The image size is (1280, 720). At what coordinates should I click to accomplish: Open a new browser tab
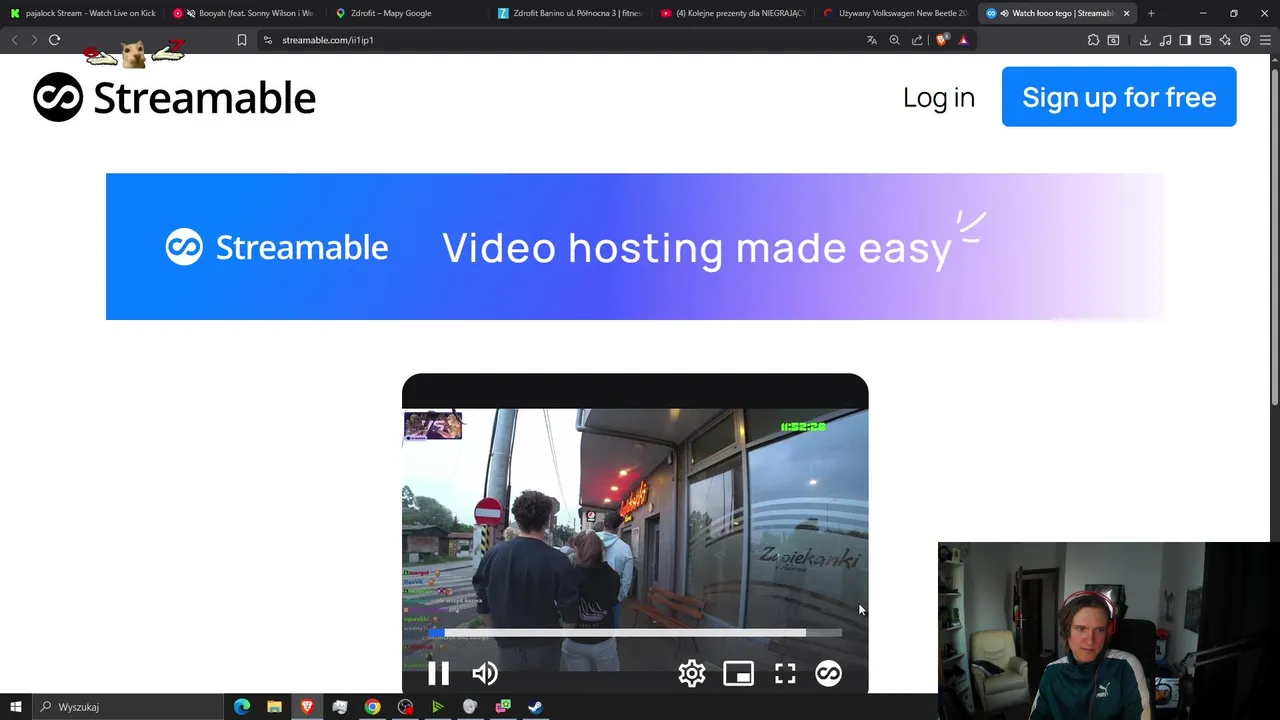tap(1151, 13)
